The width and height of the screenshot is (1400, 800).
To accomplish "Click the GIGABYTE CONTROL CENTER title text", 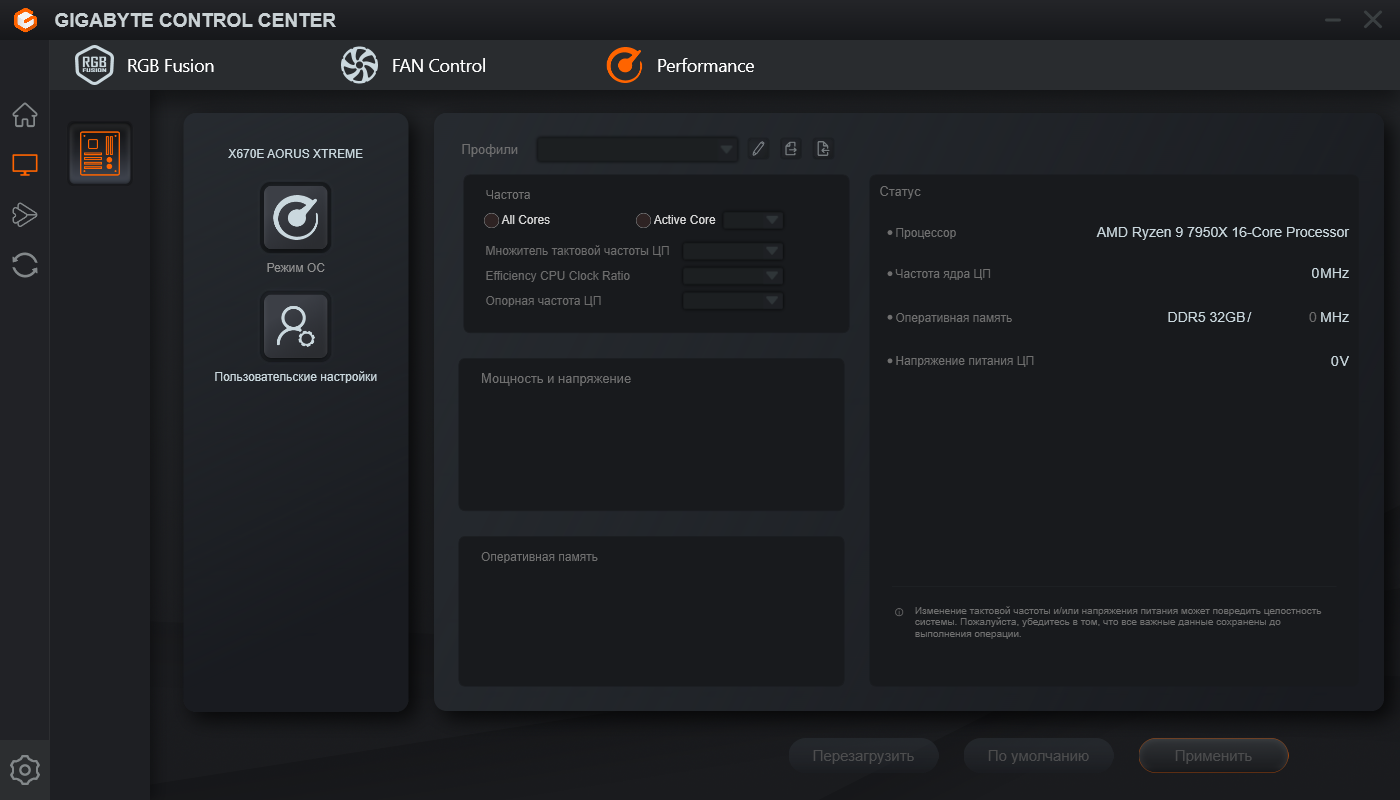I will coord(195,20).
